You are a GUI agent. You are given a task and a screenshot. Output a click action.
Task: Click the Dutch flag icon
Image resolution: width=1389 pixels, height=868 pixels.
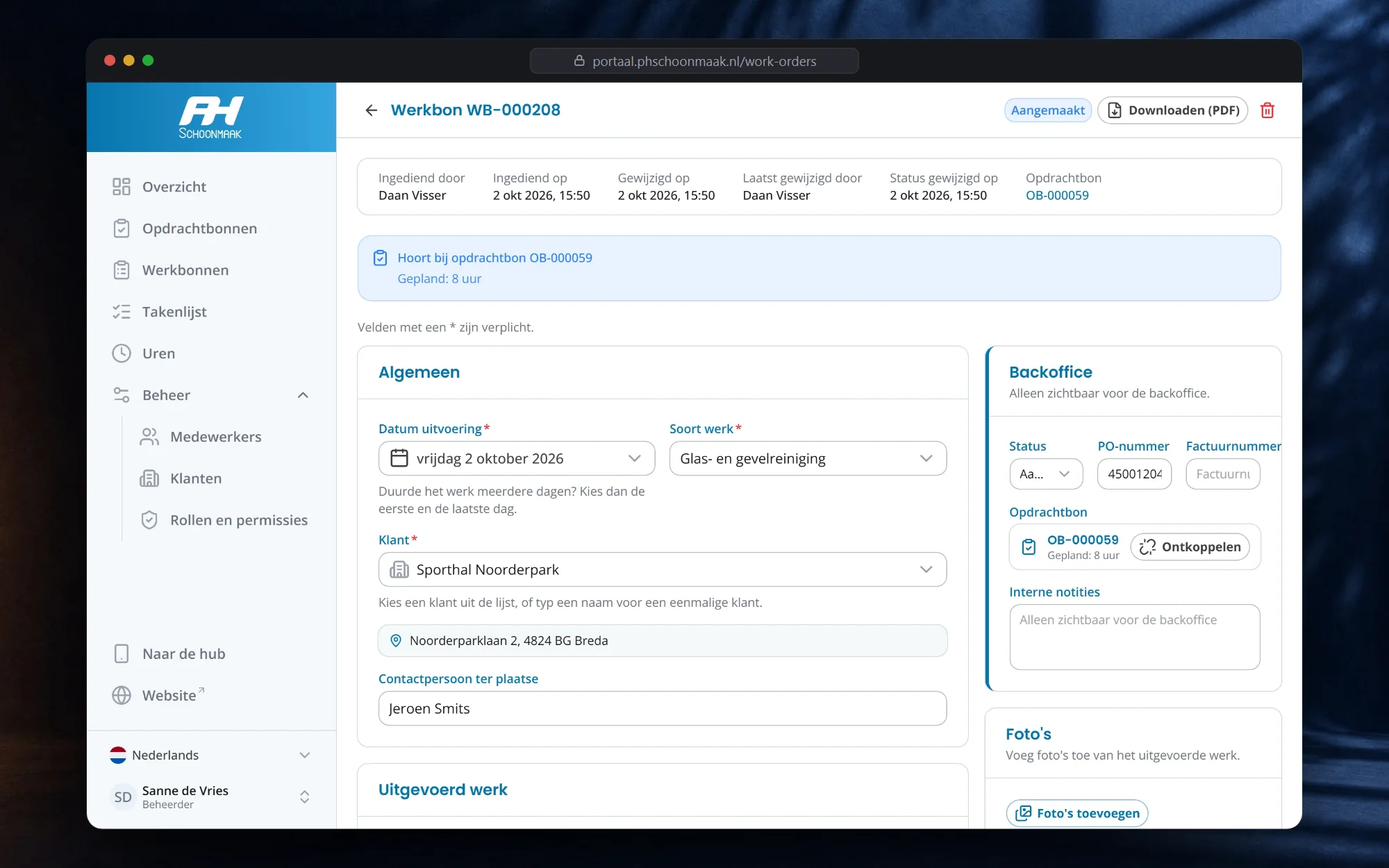click(x=118, y=755)
